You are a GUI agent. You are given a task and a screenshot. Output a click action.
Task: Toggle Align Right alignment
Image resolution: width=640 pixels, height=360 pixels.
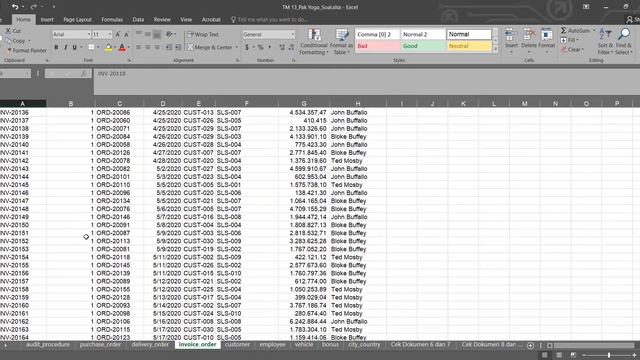tap(157, 47)
